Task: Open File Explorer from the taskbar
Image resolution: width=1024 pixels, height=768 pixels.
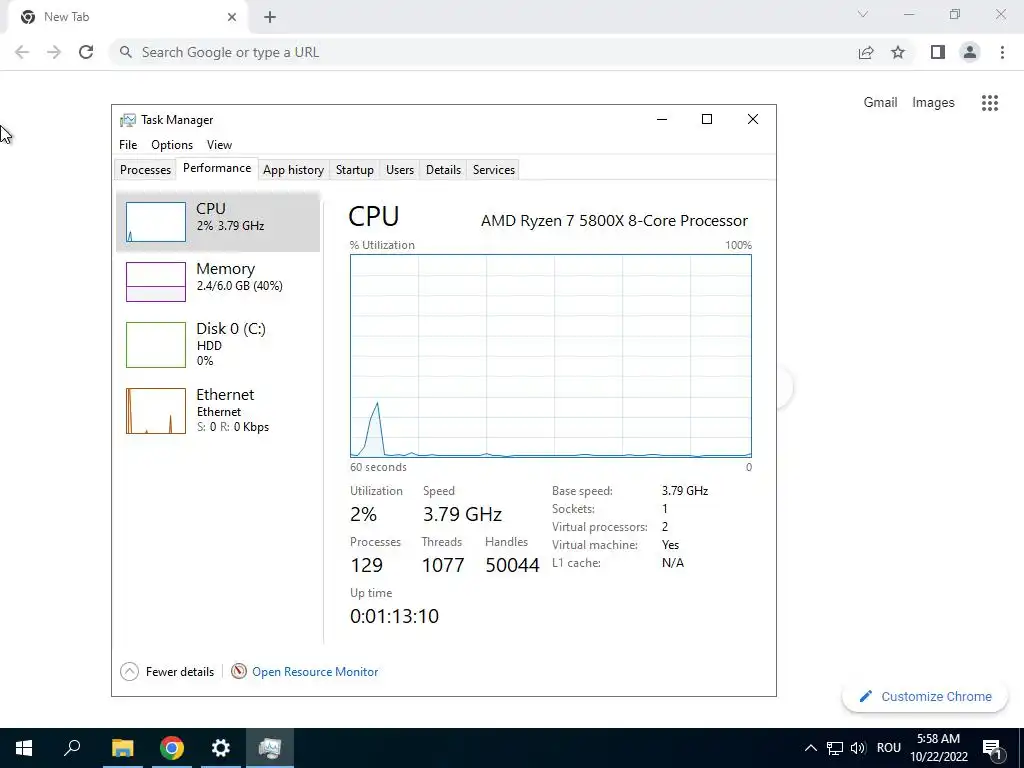Action: click(x=122, y=748)
